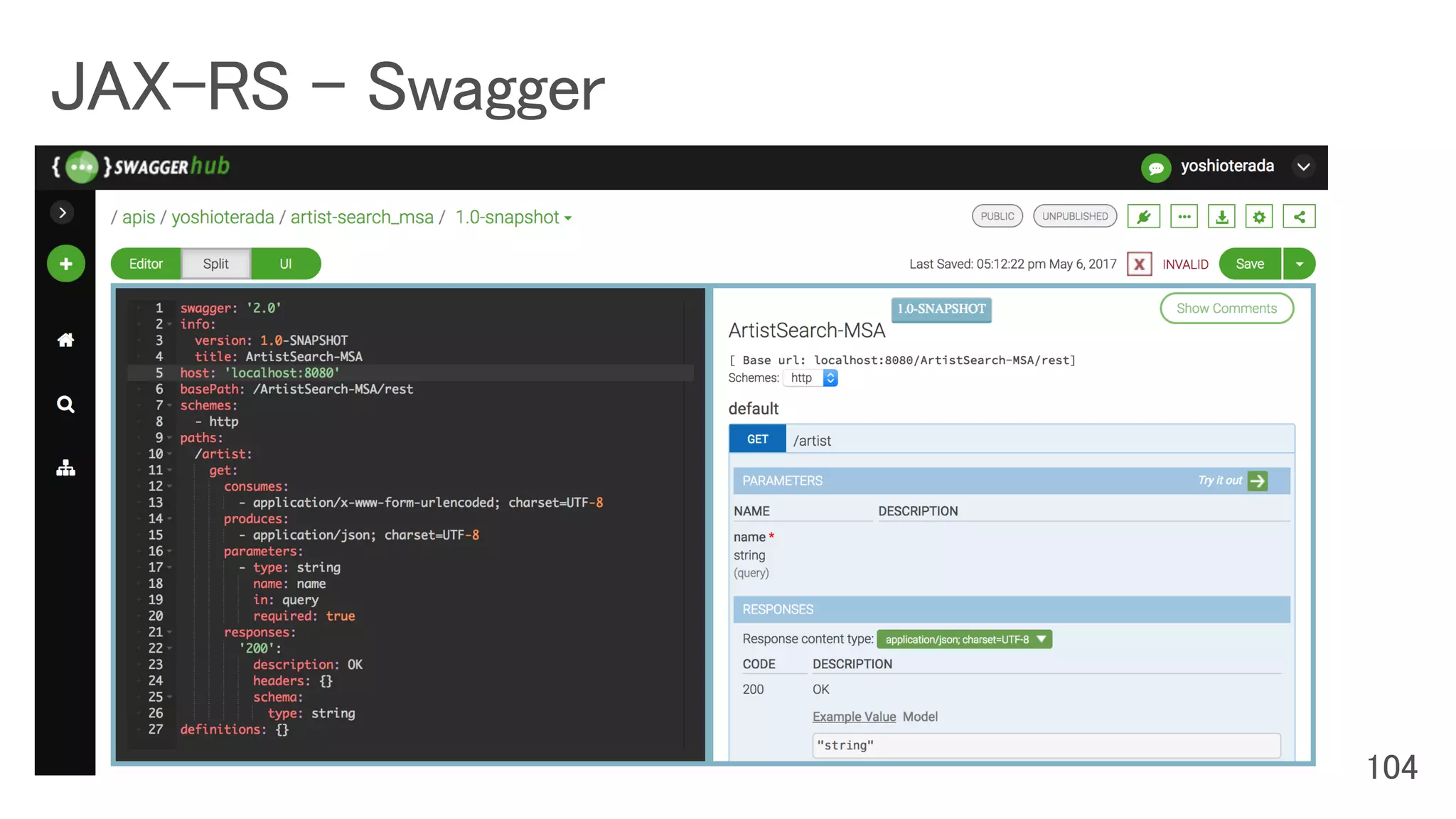Expand the sidebar with chevron arrow
The height and width of the screenshot is (819, 1456).
tap(63, 213)
